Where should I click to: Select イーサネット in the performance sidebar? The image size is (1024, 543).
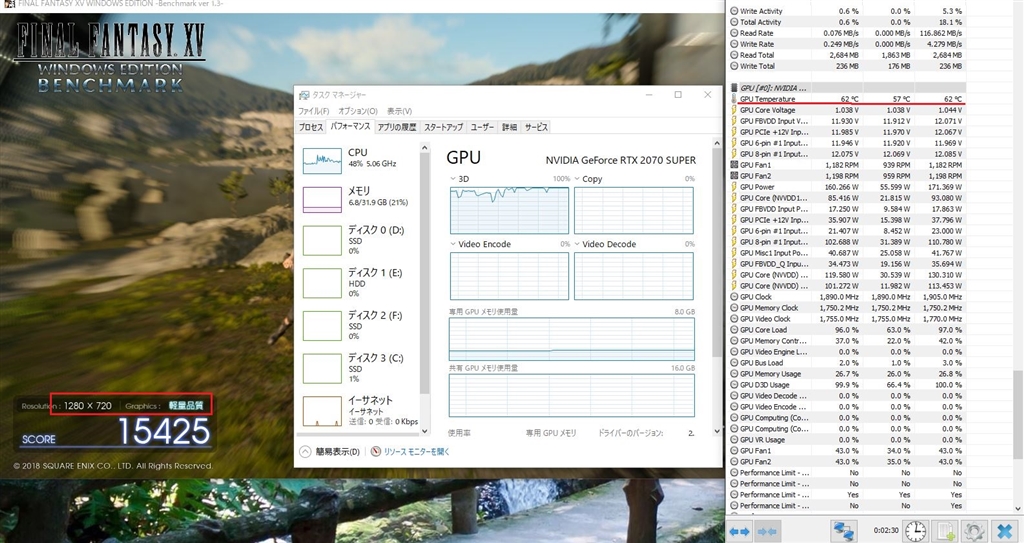(358, 410)
